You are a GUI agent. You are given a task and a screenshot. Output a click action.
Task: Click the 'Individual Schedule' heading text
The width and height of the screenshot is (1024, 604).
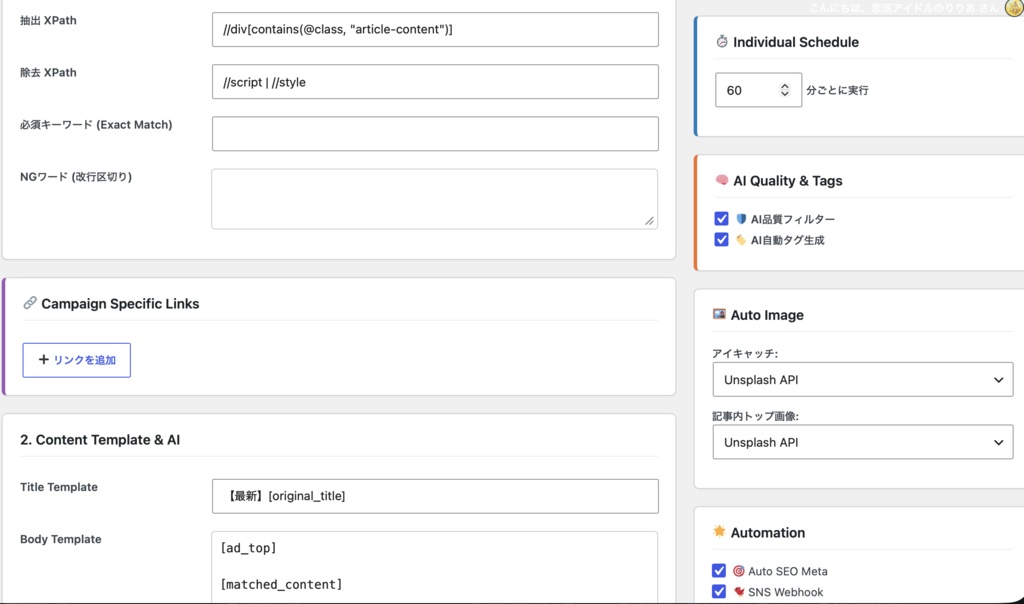click(x=796, y=42)
